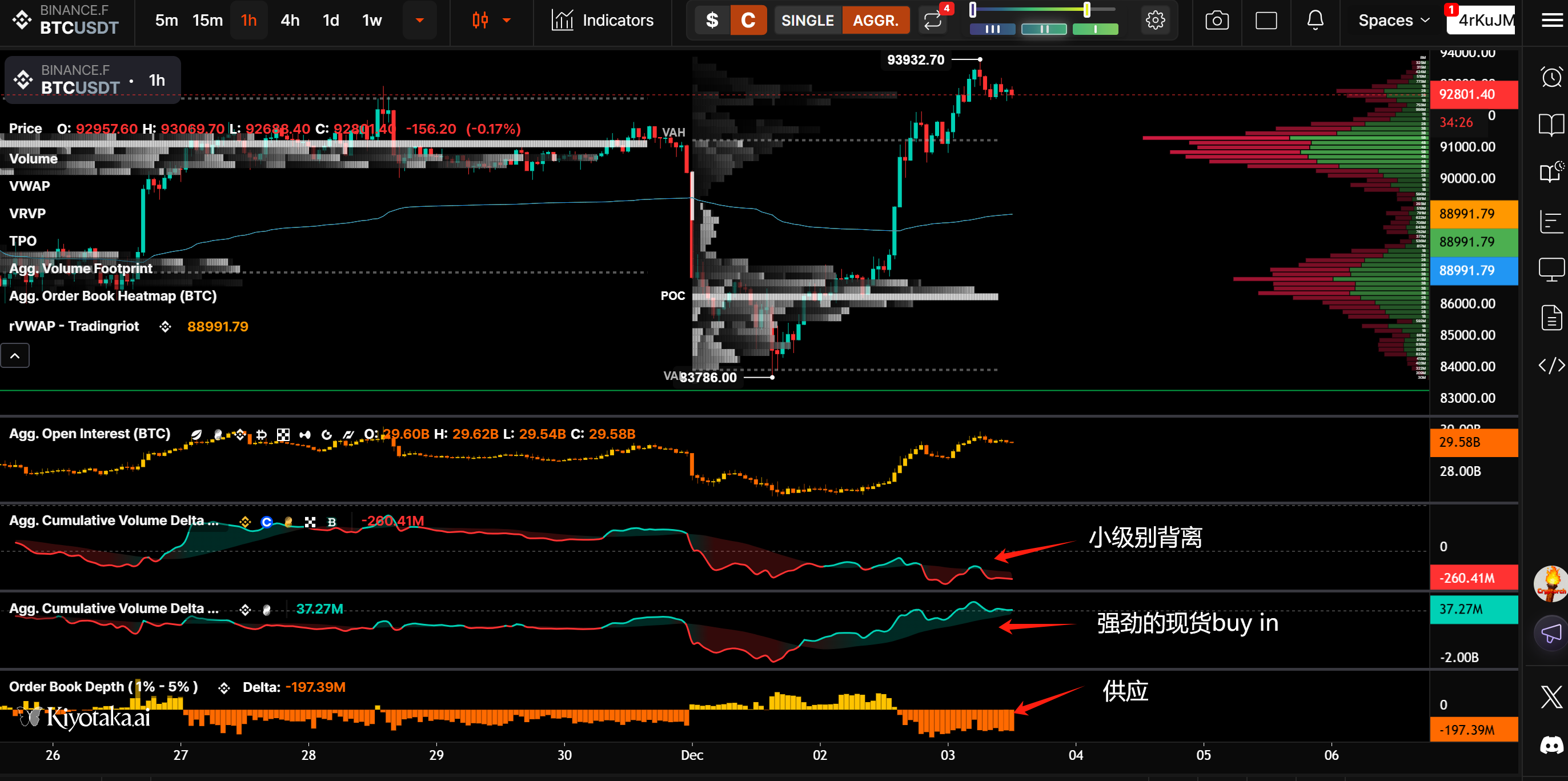
Task: Open the X (Twitter) link icon
Action: 1551,696
